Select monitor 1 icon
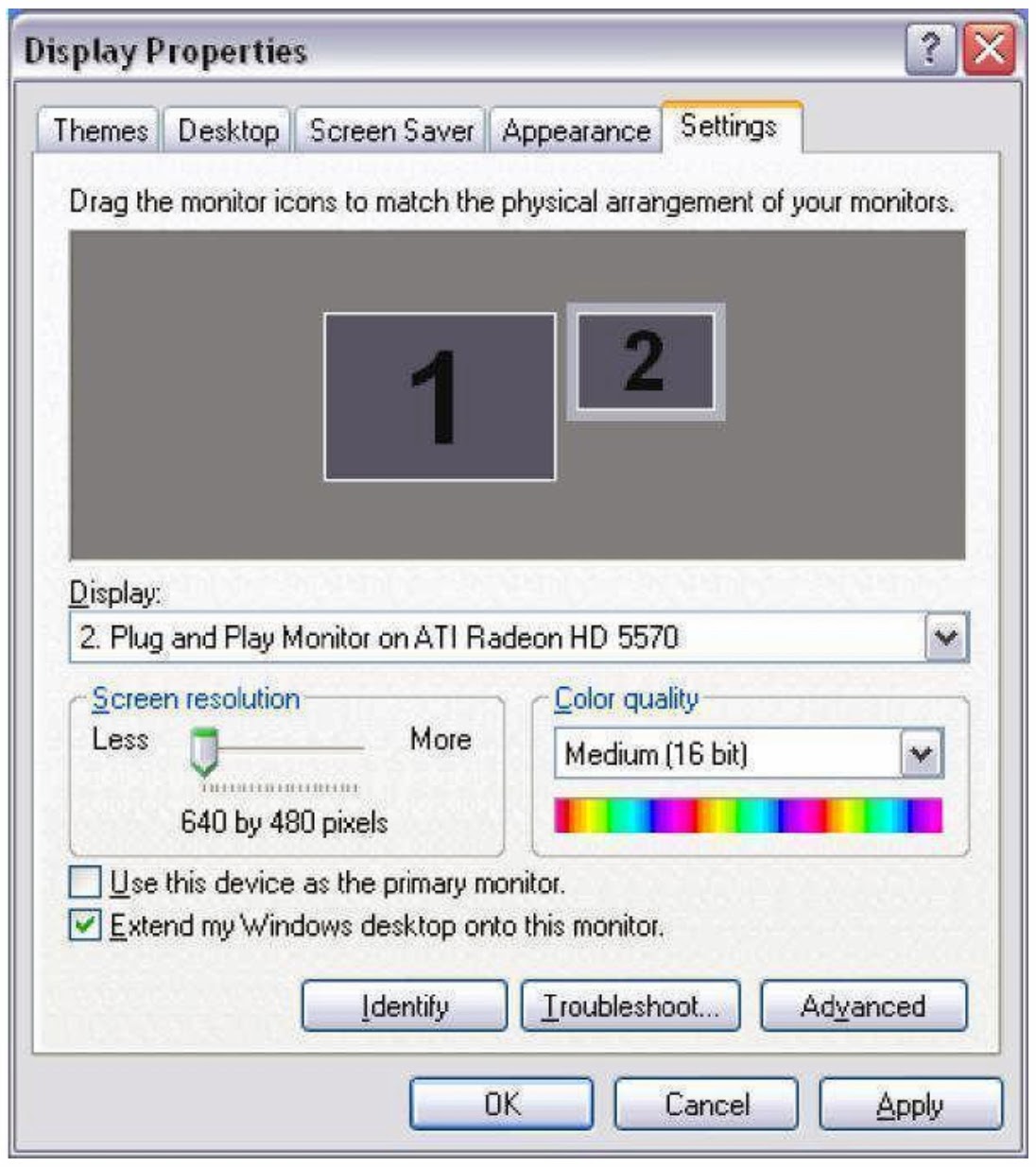The width and height of the screenshot is (1036, 1167). [440, 397]
